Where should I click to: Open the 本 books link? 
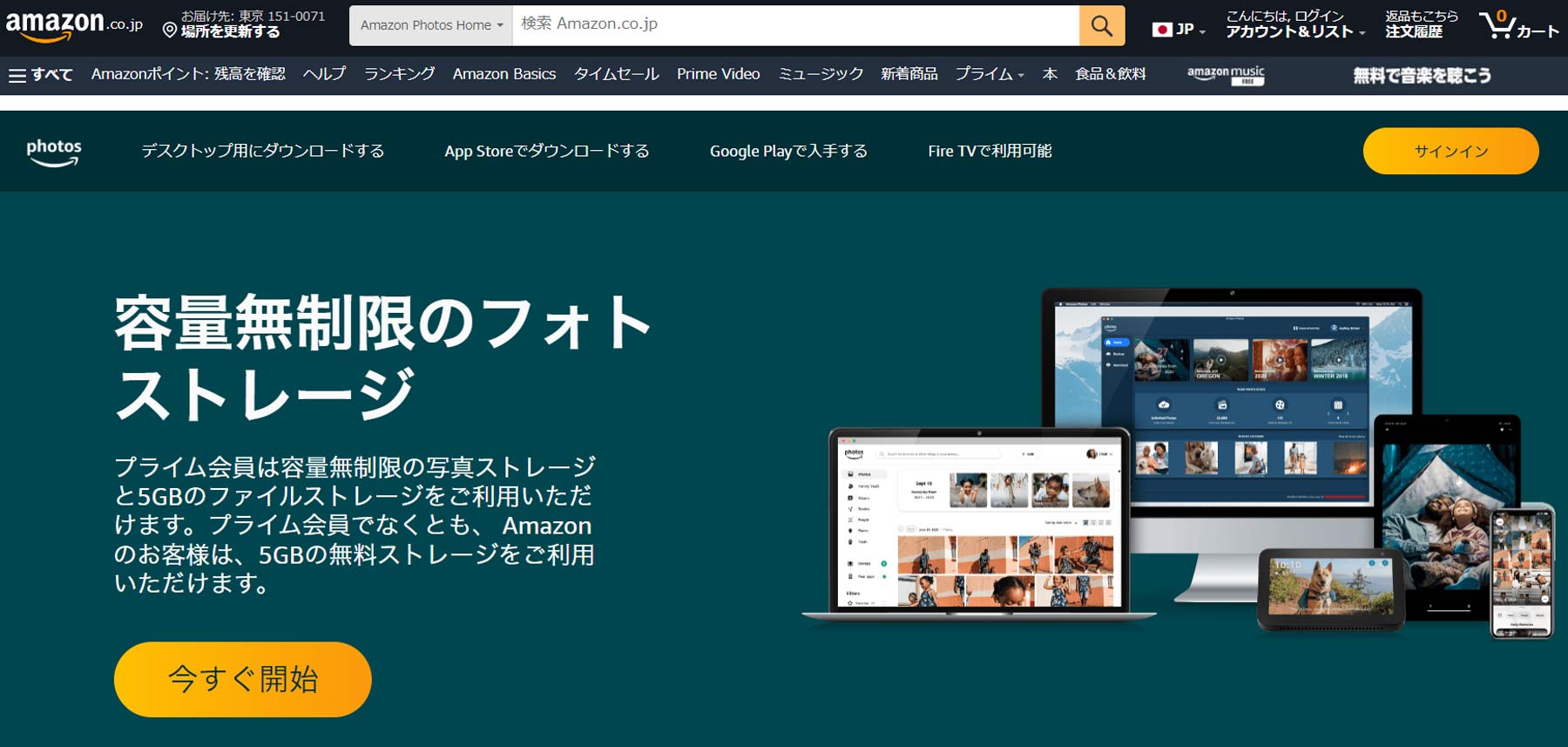coord(1050,75)
